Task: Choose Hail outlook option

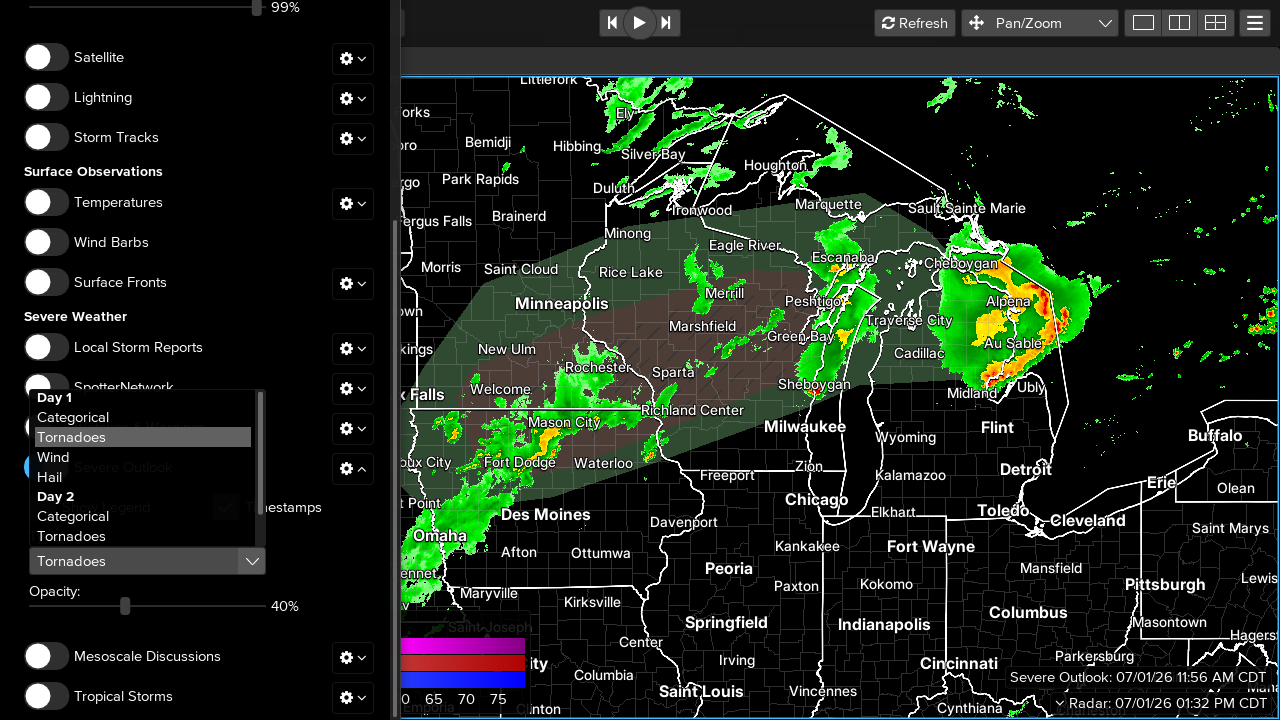Action: pos(143,477)
